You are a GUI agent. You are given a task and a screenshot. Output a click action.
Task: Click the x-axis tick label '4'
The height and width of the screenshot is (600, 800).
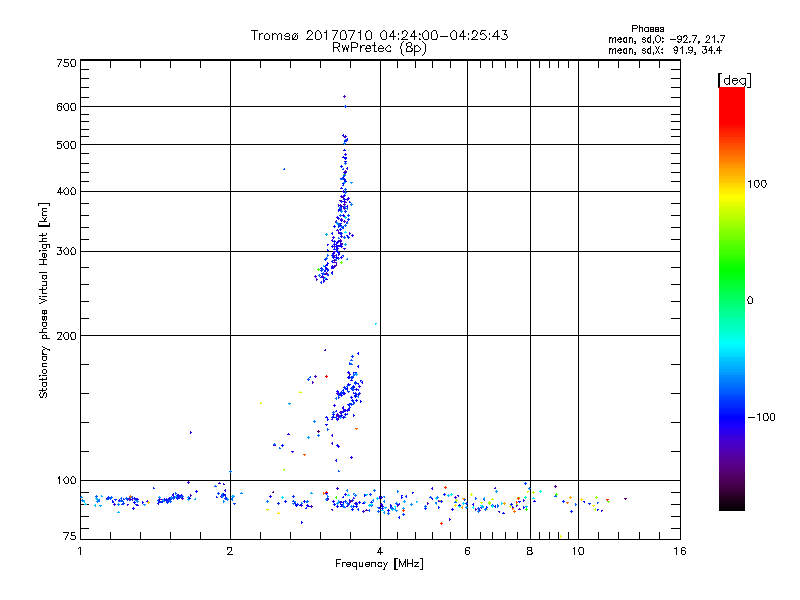point(380,551)
